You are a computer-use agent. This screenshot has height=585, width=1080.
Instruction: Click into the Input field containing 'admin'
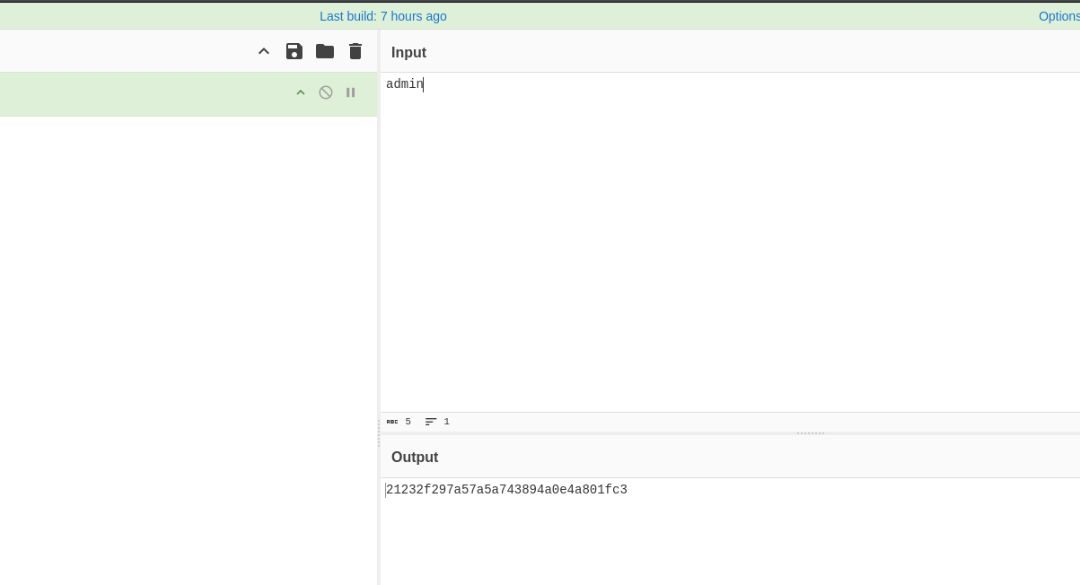coord(730,243)
